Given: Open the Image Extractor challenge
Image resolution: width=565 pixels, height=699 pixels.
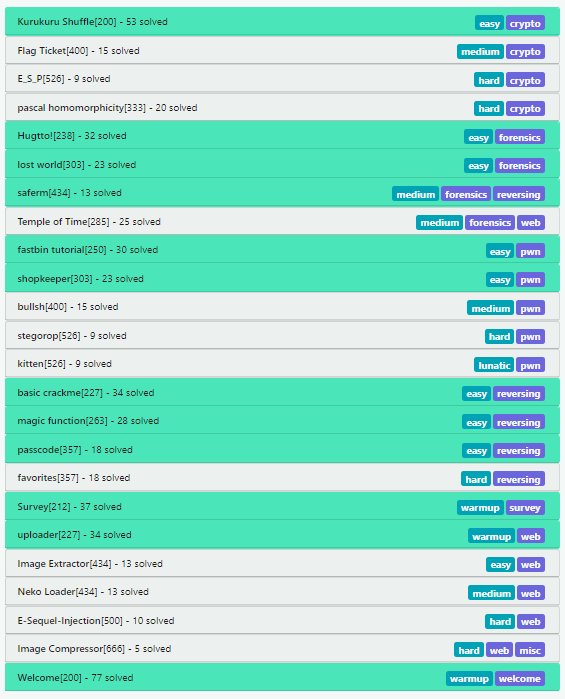Looking at the screenshot, I should (x=282, y=563).
